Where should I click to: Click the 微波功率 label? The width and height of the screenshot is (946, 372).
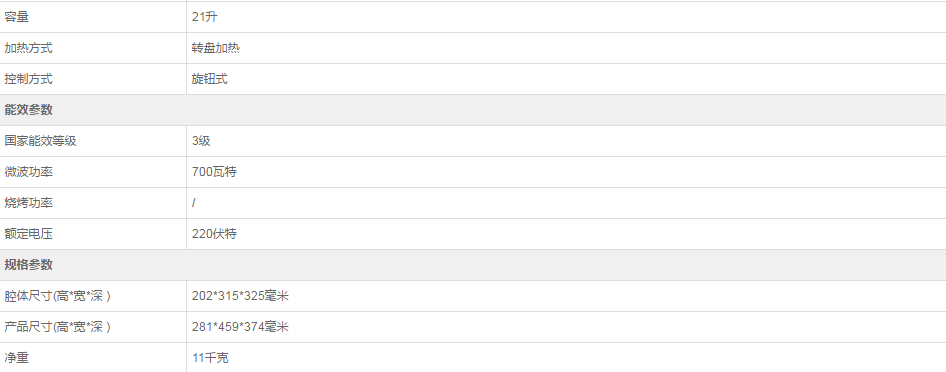[28, 172]
